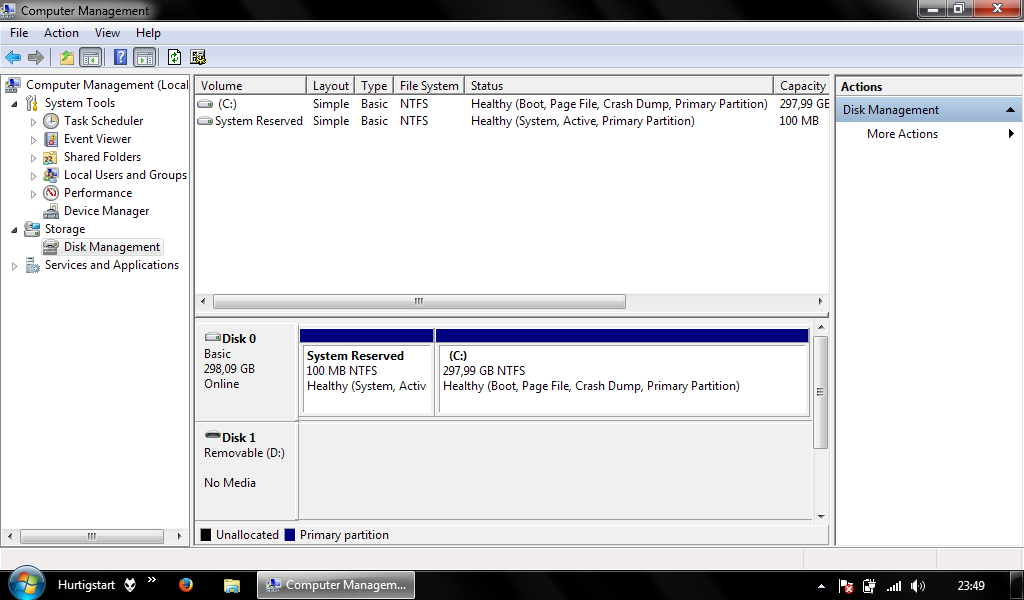
Task: Open the Action menu
Action: [x=61, y=33]
